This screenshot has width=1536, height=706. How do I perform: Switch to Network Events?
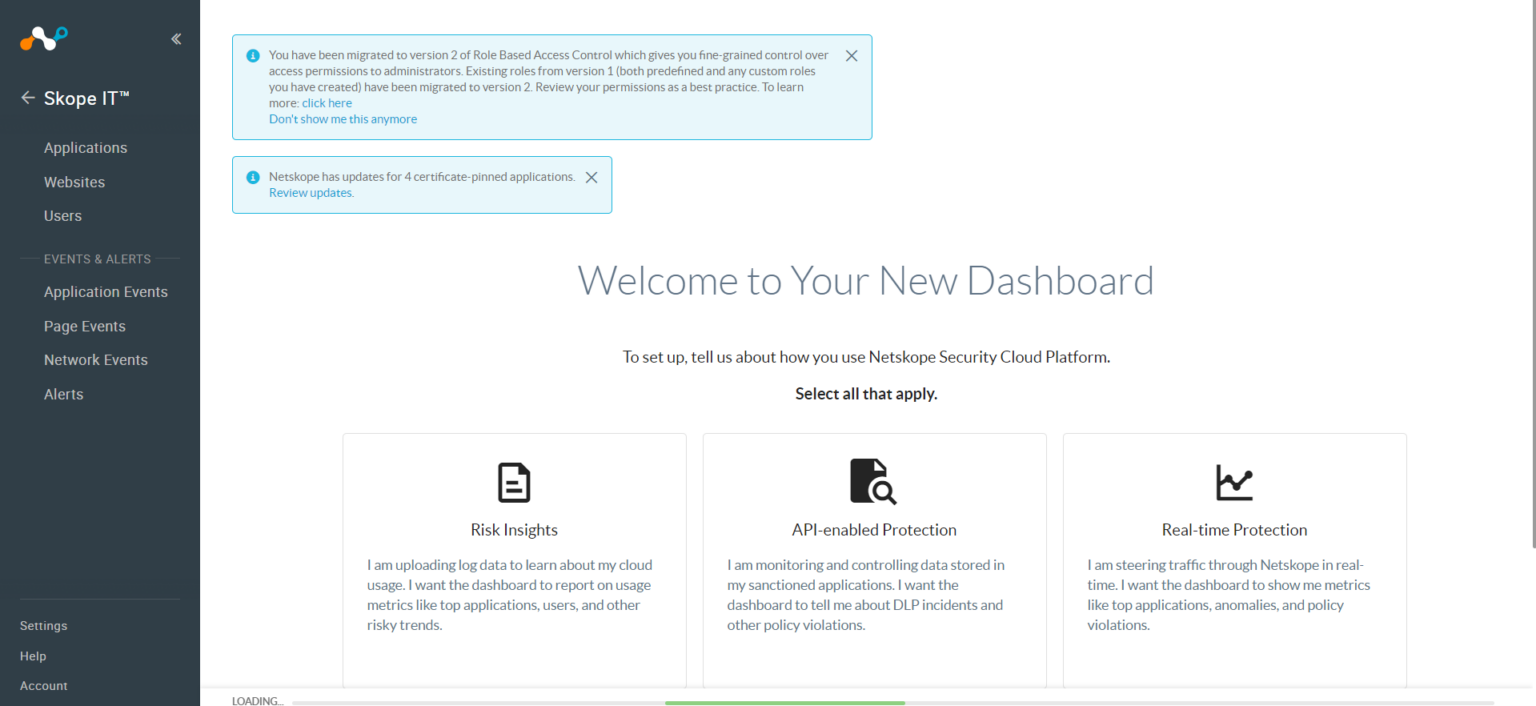click(95, 360)
